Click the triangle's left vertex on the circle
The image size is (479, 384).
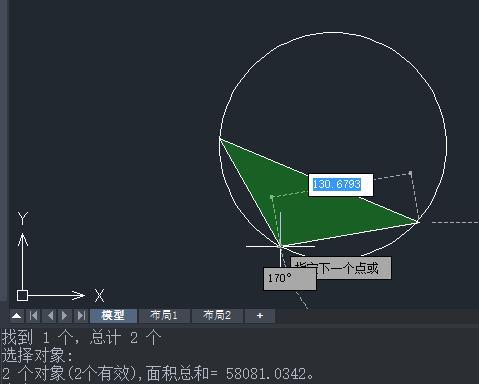coord(220,138)
